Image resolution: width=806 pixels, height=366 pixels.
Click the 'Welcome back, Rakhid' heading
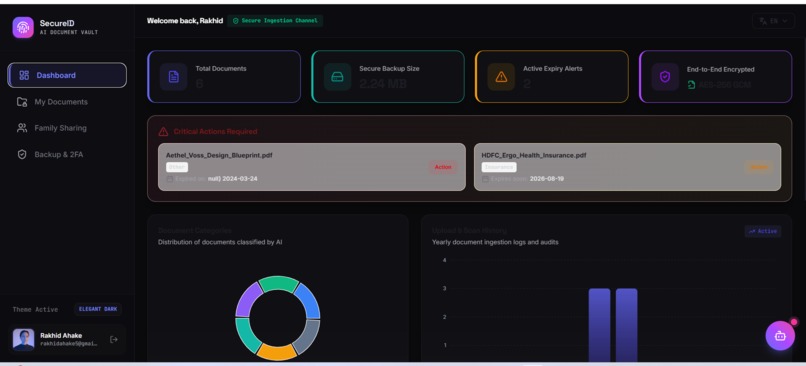(x=185, y=21)
